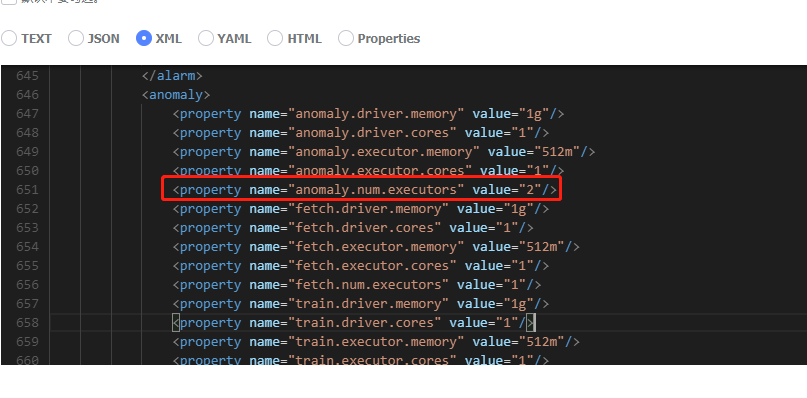
Task: Select the JSON format radio button
Action: [76, 38]
